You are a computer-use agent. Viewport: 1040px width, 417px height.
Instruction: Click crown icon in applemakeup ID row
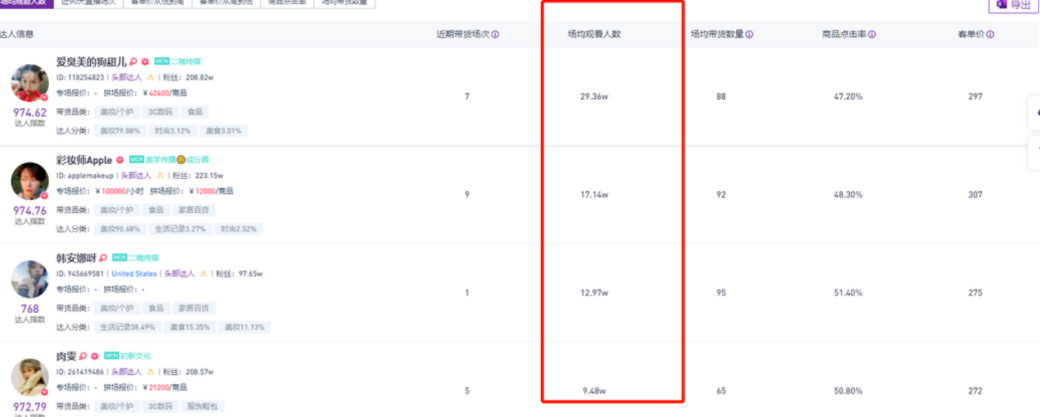point(160,176)
